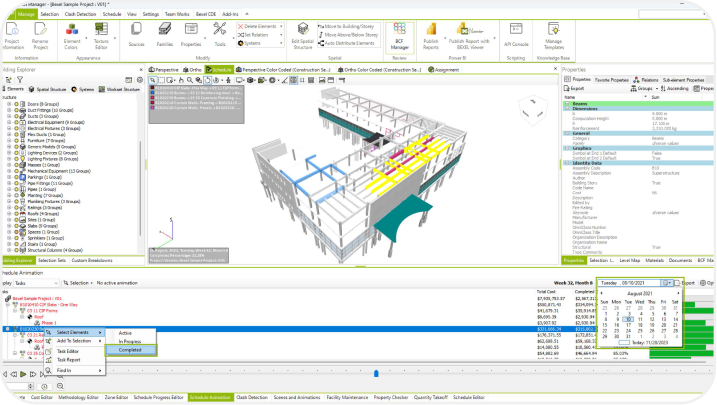Toggle visibility circle for Parkings (1 Group)
The width and height of the screenshot is (717, 405).
tap(16, 177)
